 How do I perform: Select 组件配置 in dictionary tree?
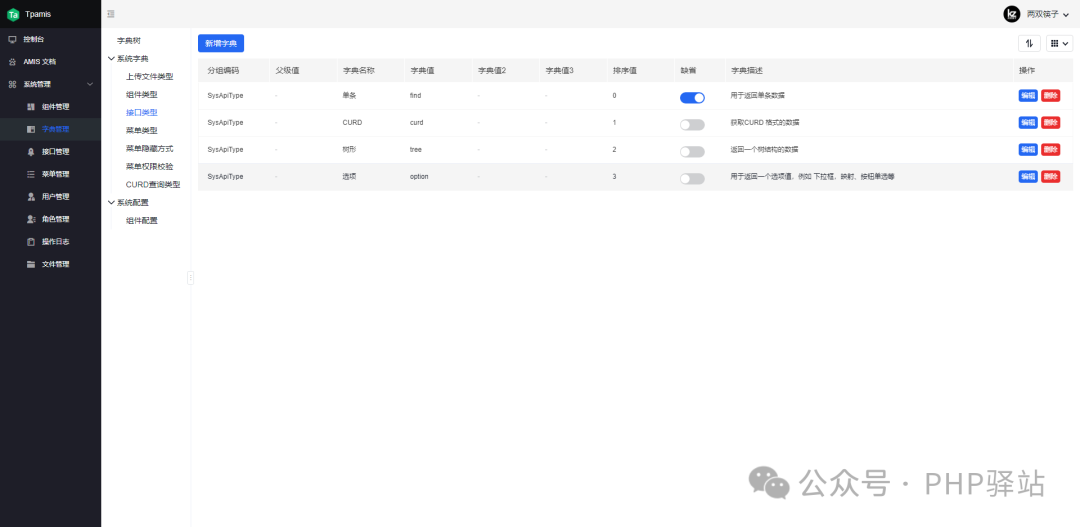[141, 220]
